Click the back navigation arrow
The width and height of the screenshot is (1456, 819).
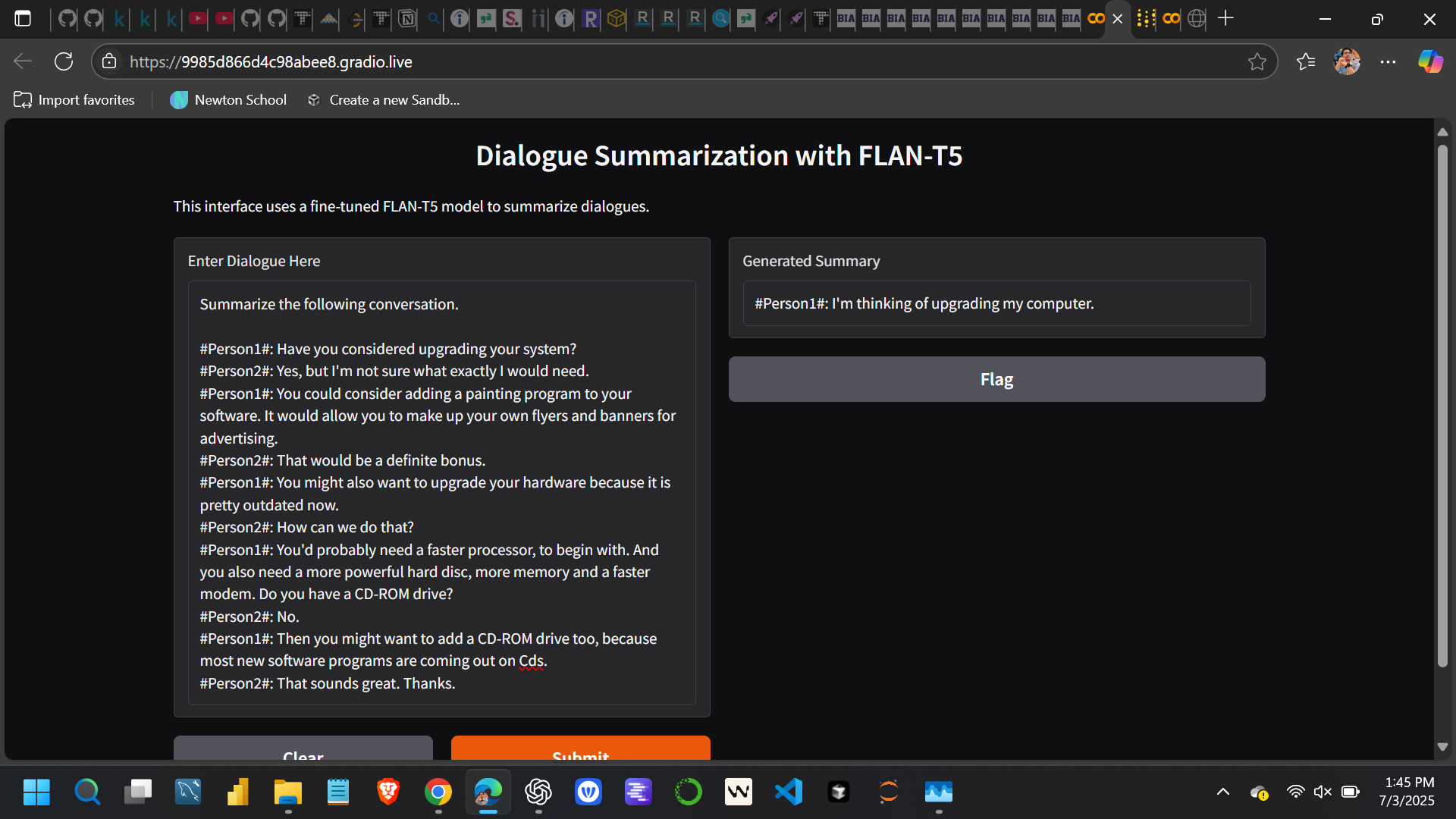coord(22,61)
